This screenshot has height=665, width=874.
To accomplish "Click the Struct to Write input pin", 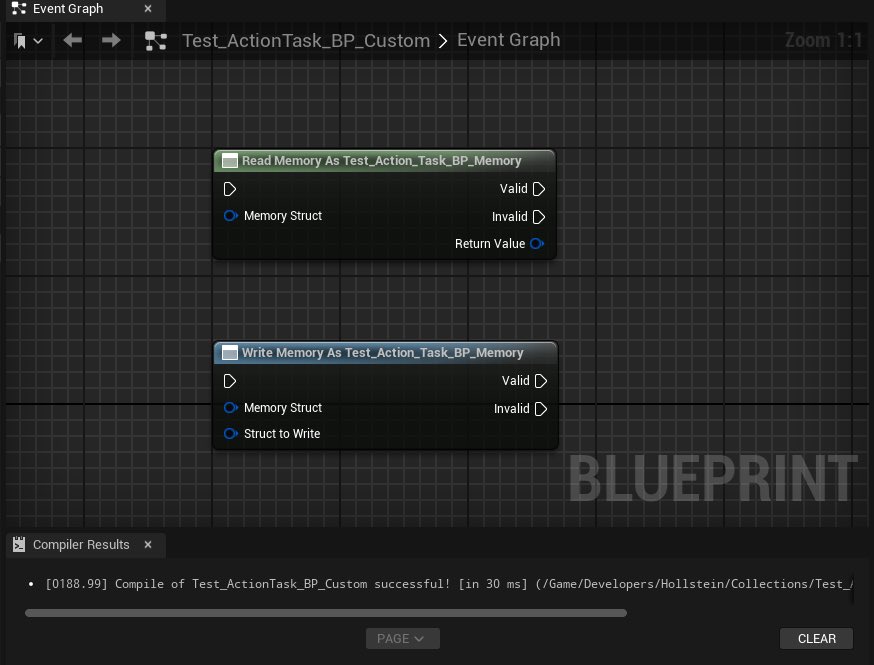I will [x=230, y=434].
